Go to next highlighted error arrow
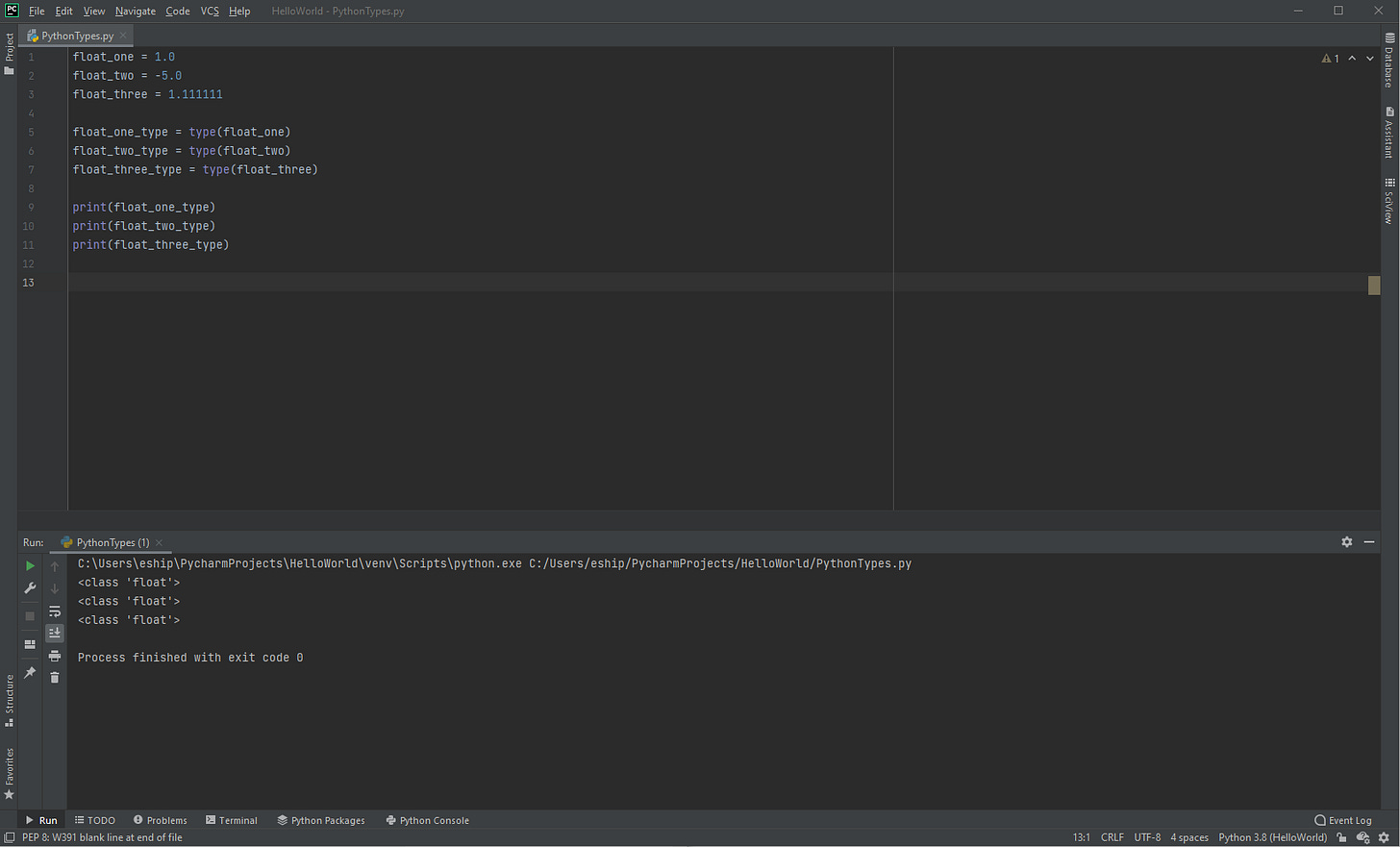 [x=1370, y=59]
